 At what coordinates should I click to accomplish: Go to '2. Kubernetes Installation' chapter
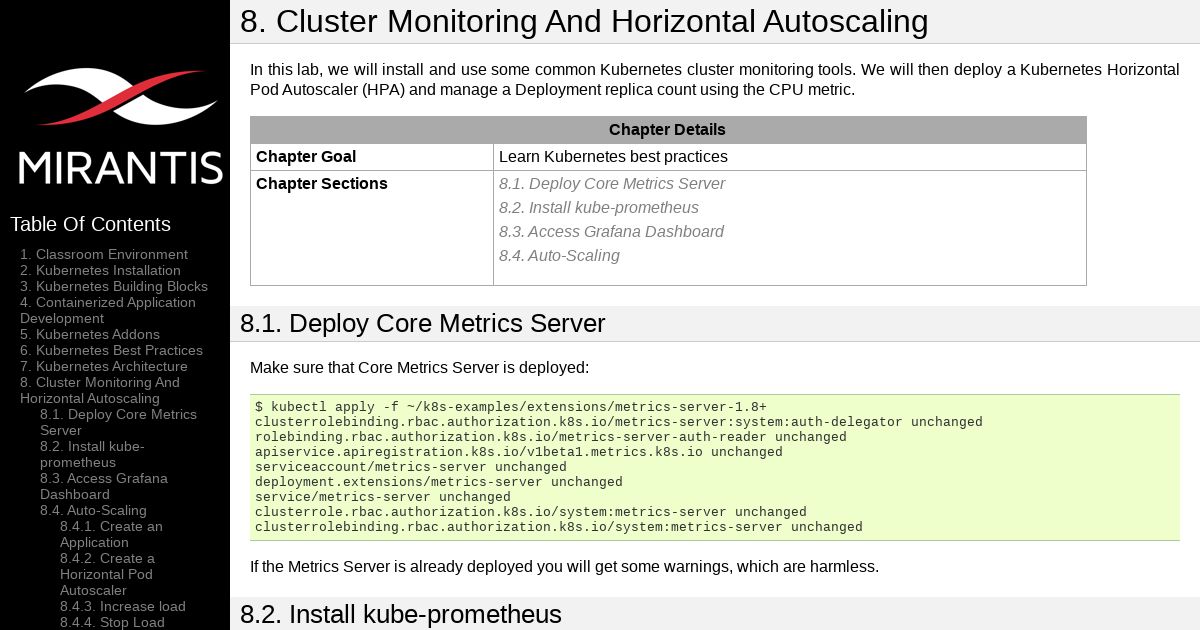(100, 270)
